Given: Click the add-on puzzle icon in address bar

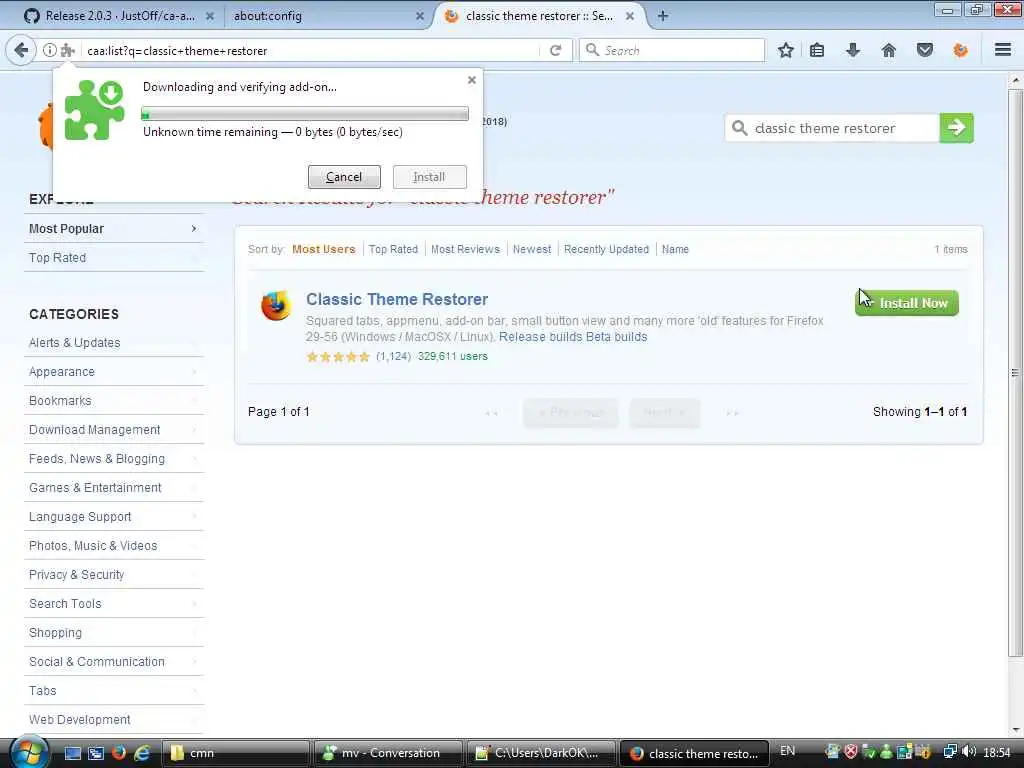Looking at the screenshot, I should click(68, 50).
